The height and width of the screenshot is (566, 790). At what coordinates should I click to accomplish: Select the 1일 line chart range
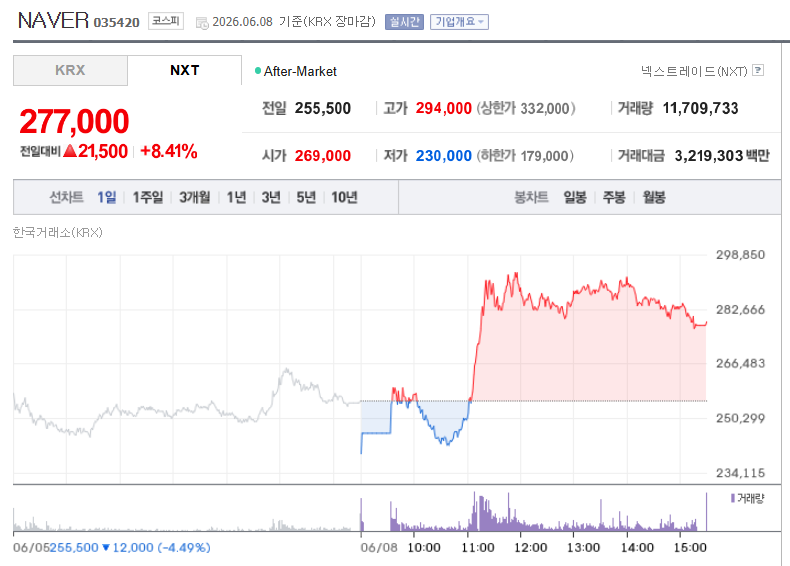[107, 197]
